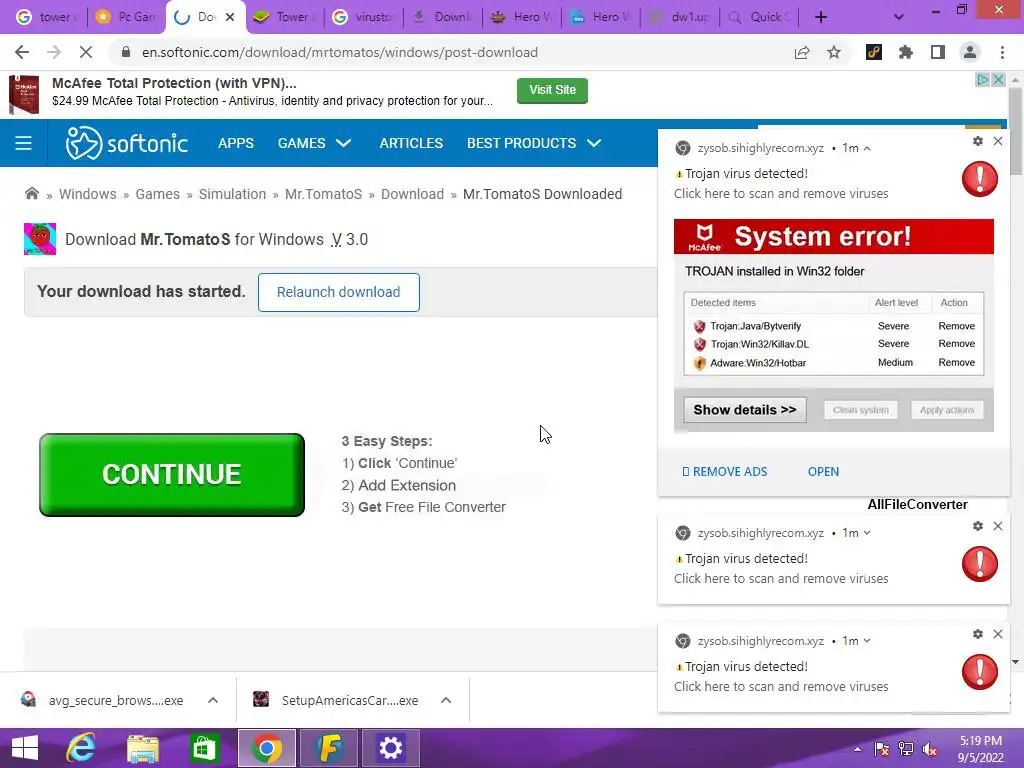Open Microsoft Store from the taskbar
Viewport: 1024px width, 768px height.
click(204, 748)
